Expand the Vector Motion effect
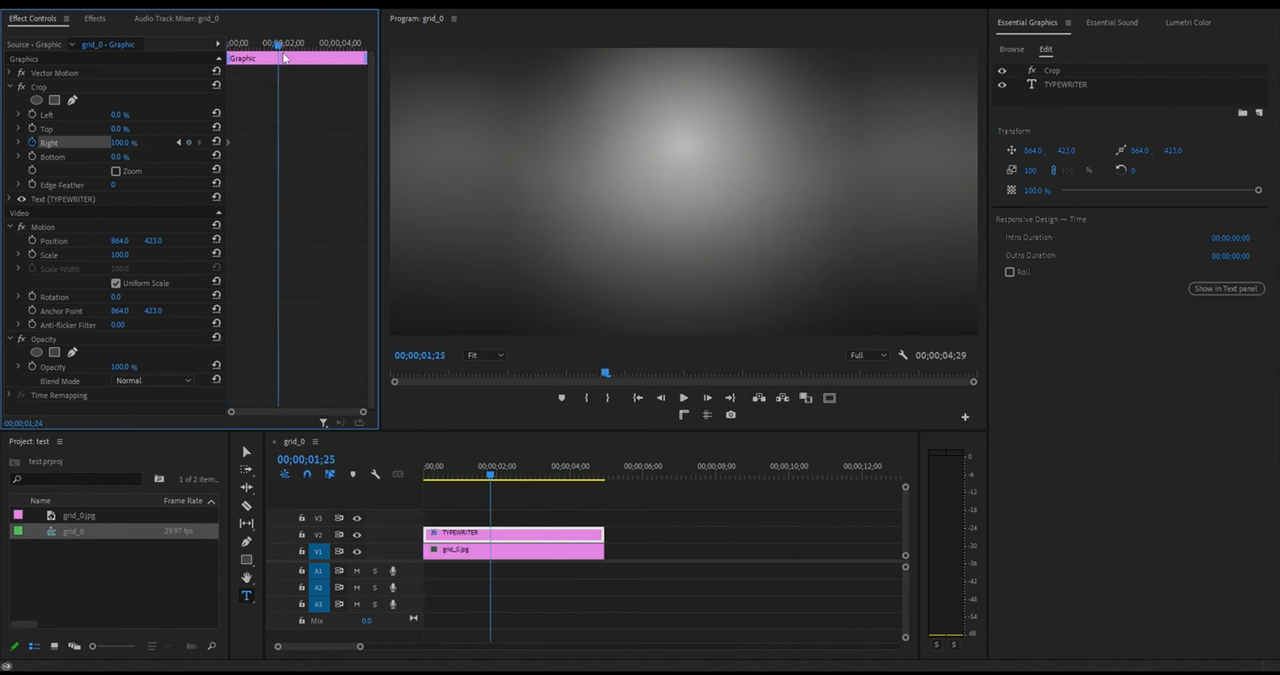1280x675 pixels. coord(9,73)
